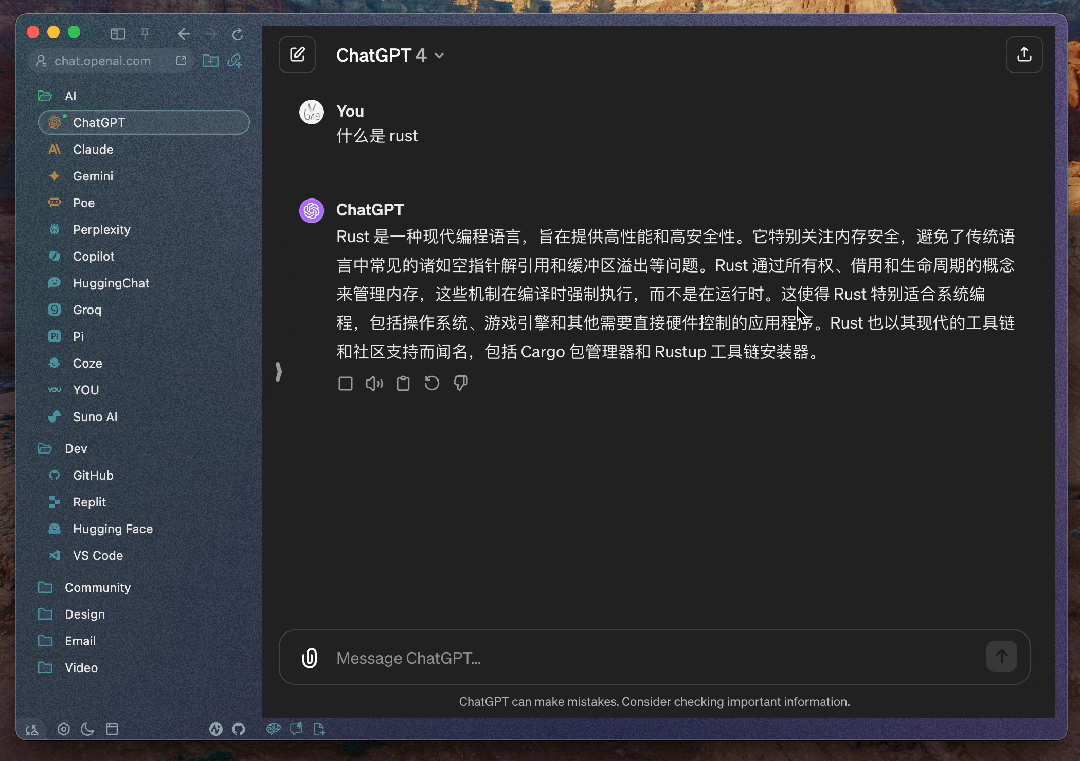This screenshot has width=1080, height=761.
Task: Click the window layout icon in bottom bar
Action: click(x=112, y=729)
